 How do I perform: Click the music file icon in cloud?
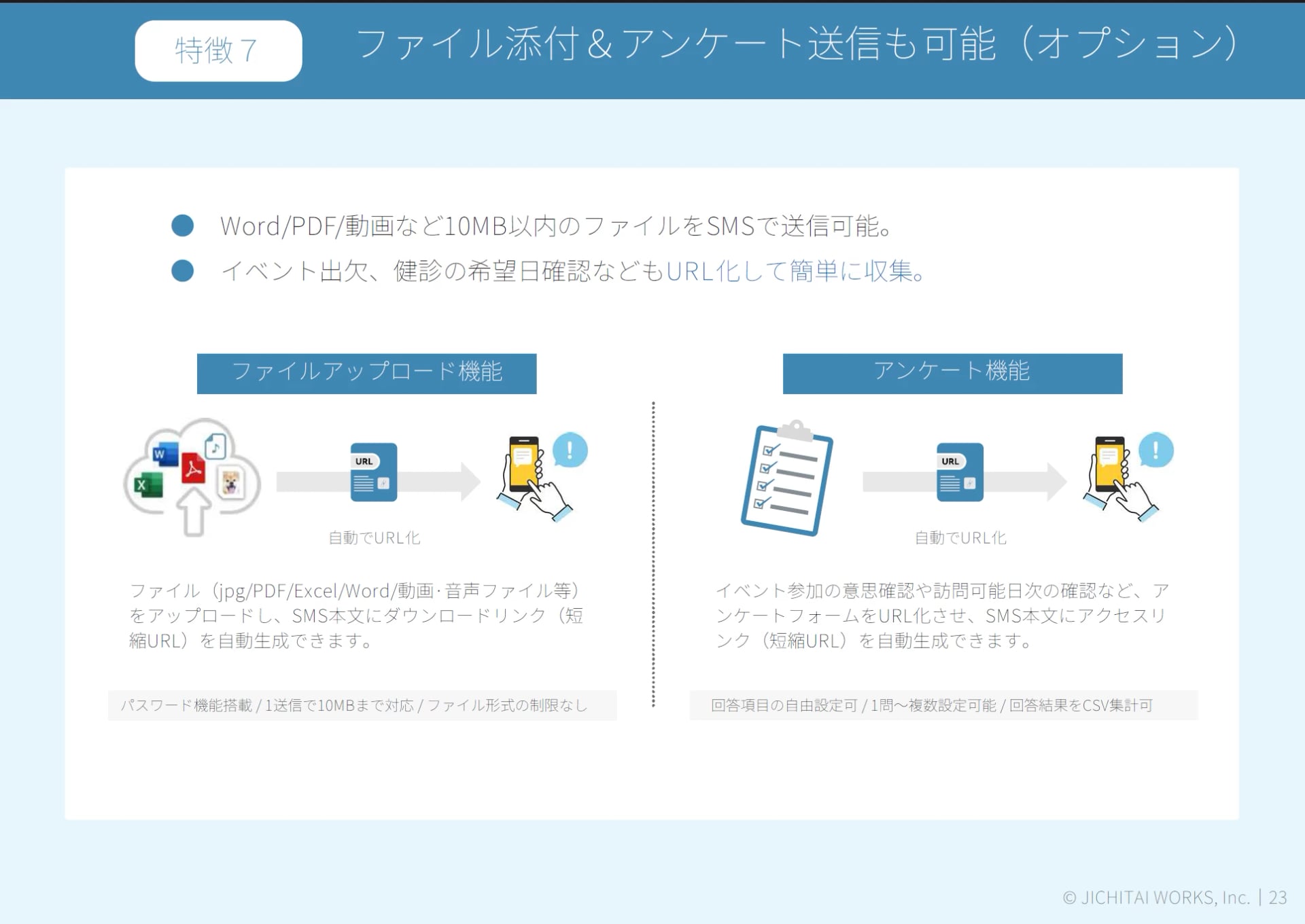215,446
